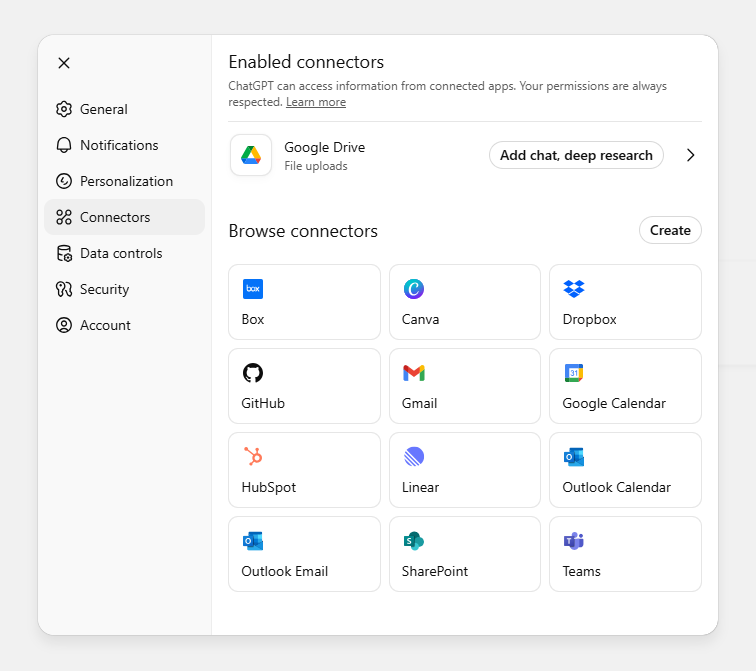756x671 pixels.
Task: Click the Account person icon
Action: (x=64, y=325)
